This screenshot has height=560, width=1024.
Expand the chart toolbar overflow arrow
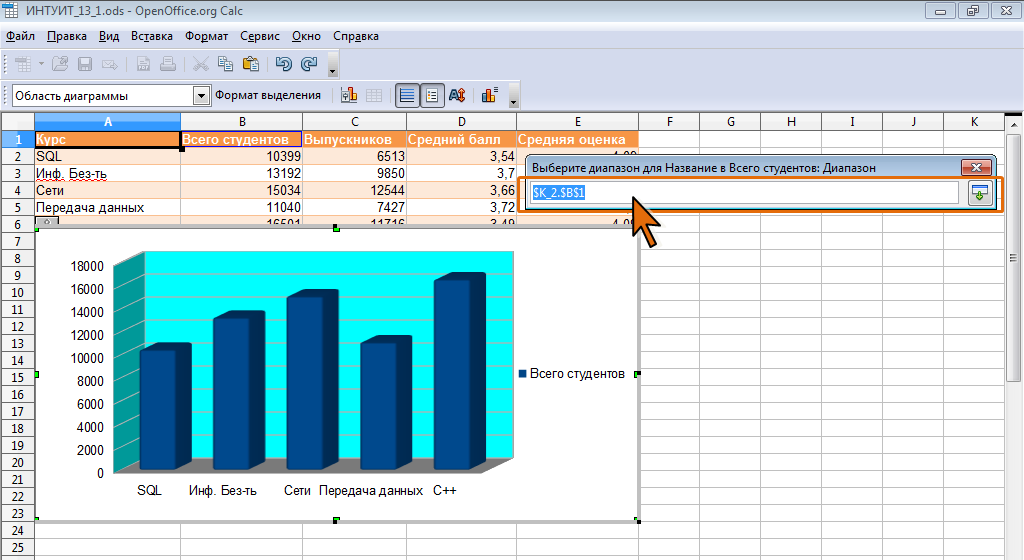click(513, 96)
